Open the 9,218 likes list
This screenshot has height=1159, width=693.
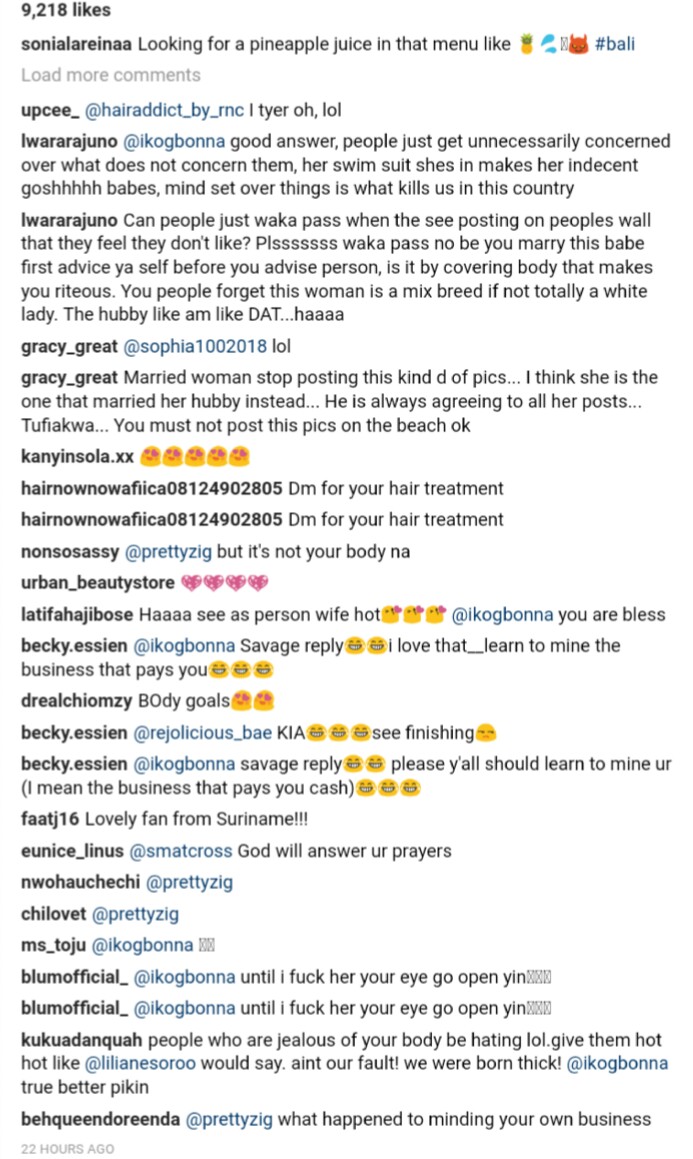pos(66,11)
